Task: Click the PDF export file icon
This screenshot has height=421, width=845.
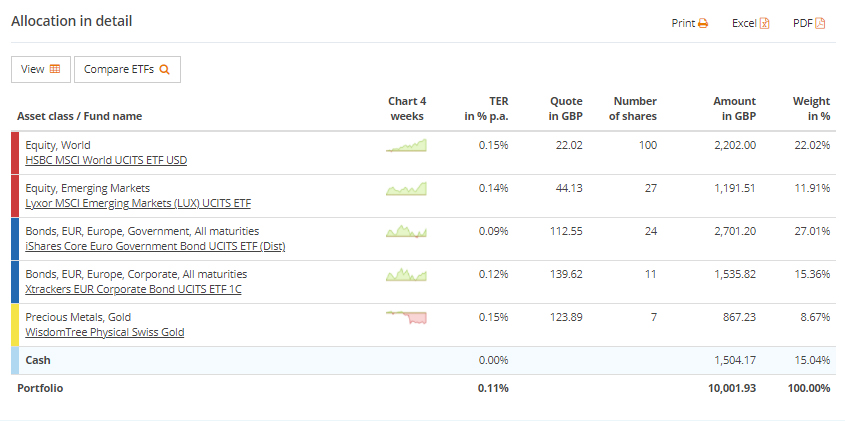Action: tap(820, 23)
